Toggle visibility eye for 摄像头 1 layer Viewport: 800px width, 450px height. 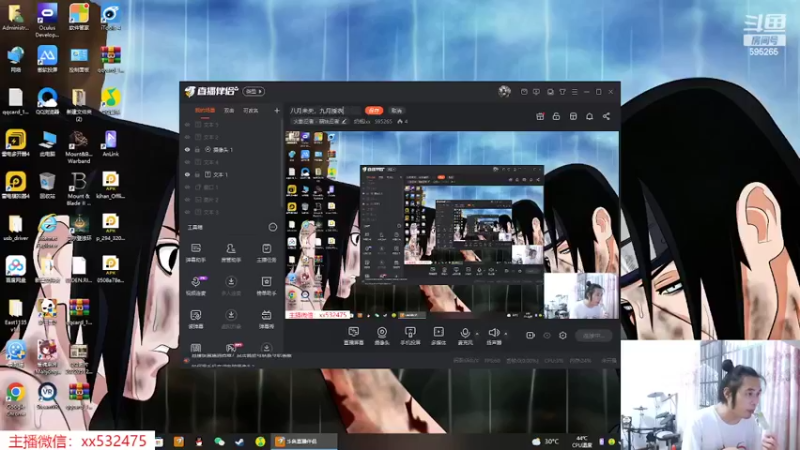coord(187,149)
